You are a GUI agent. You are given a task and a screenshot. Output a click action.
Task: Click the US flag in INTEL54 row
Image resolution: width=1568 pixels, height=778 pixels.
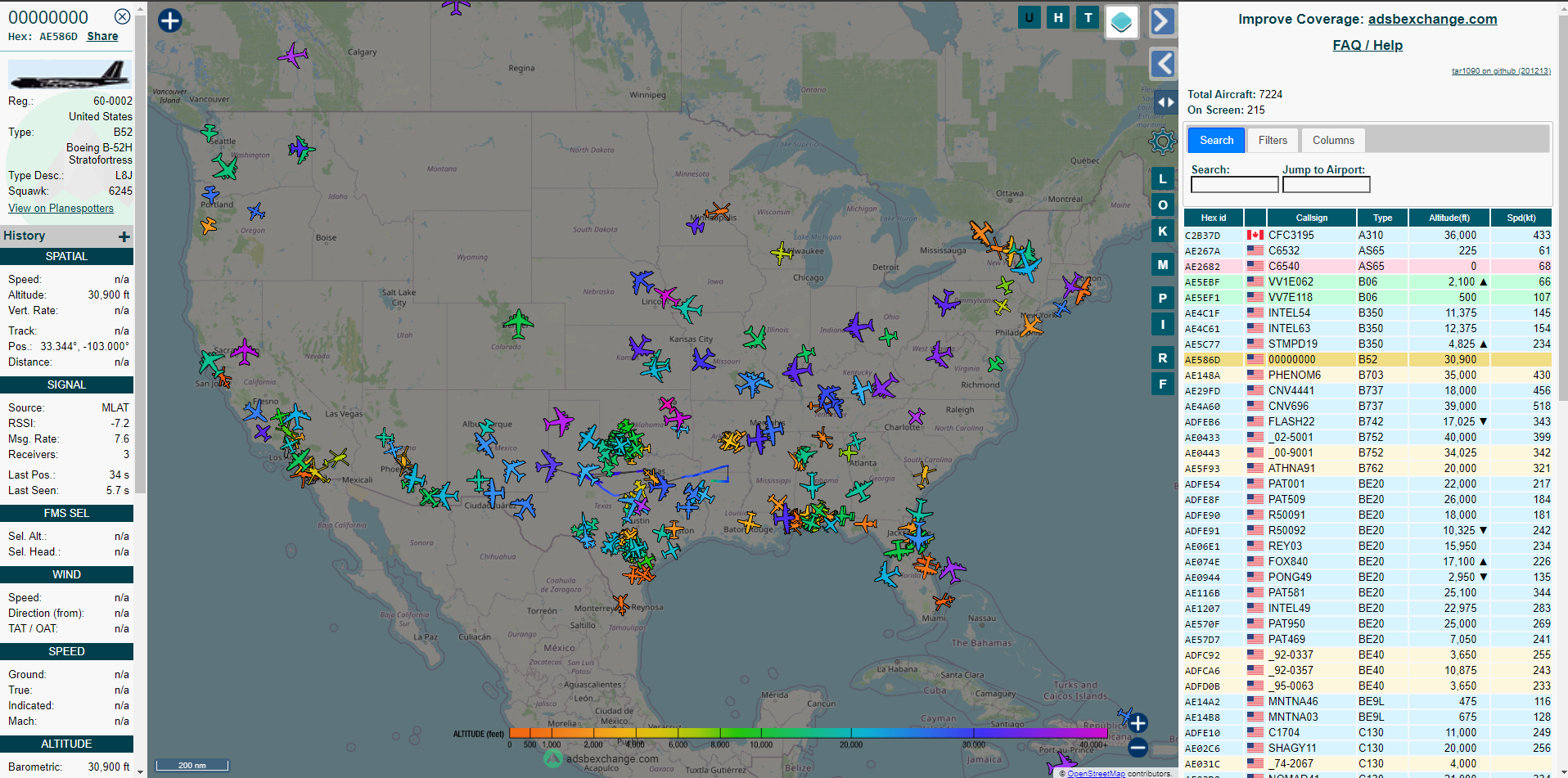(1255, 313)
